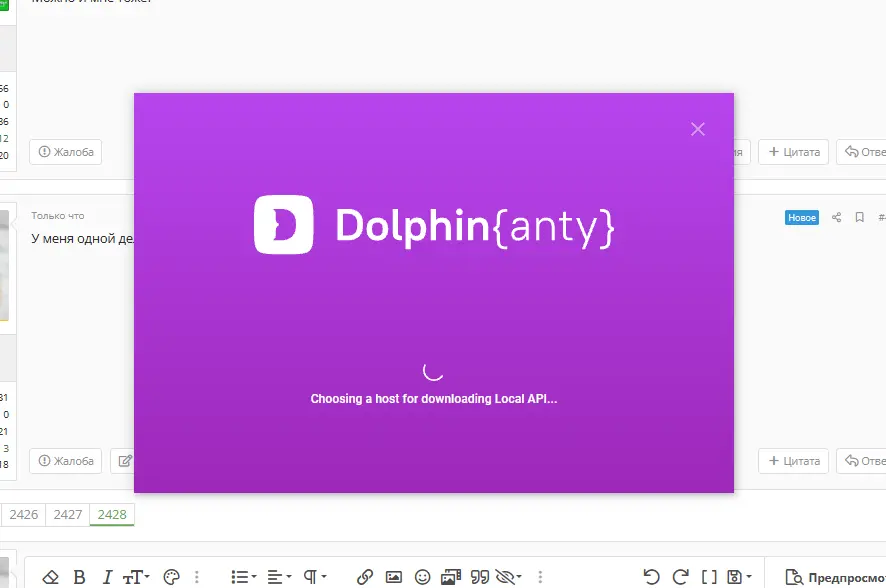Image resolution: width=886 pixels, height=588 pixels.
Task: Click 'Choosing a host for downloading Local API...' text
Action: point(433,399)
